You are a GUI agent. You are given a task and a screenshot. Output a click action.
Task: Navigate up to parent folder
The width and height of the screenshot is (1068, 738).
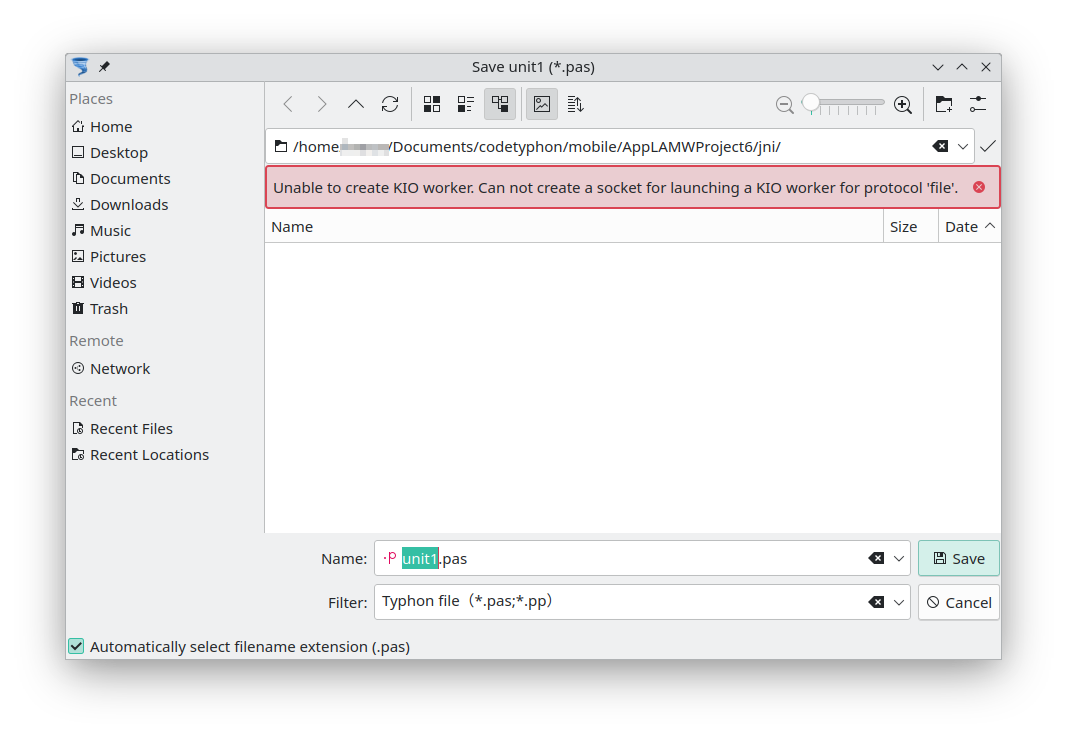point(356,104)
